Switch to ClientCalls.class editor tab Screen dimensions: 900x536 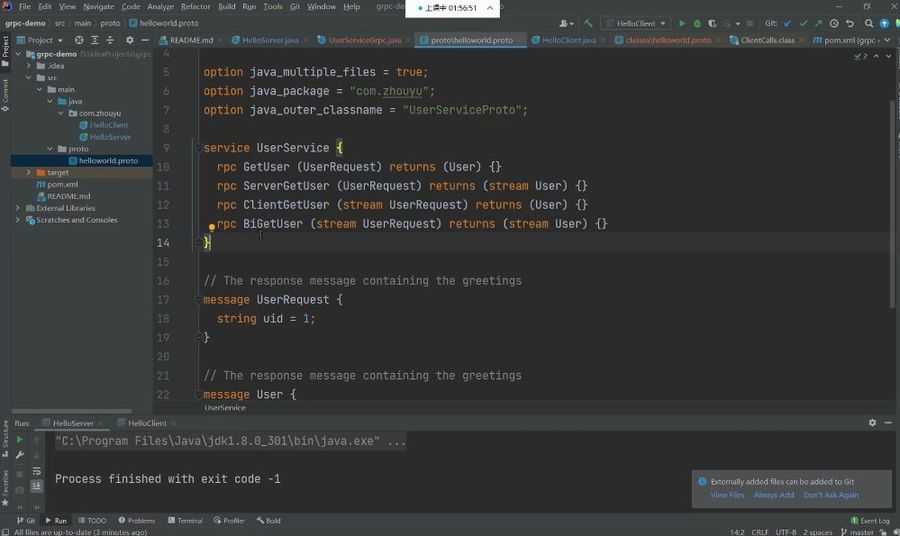(x=767, y=40)
